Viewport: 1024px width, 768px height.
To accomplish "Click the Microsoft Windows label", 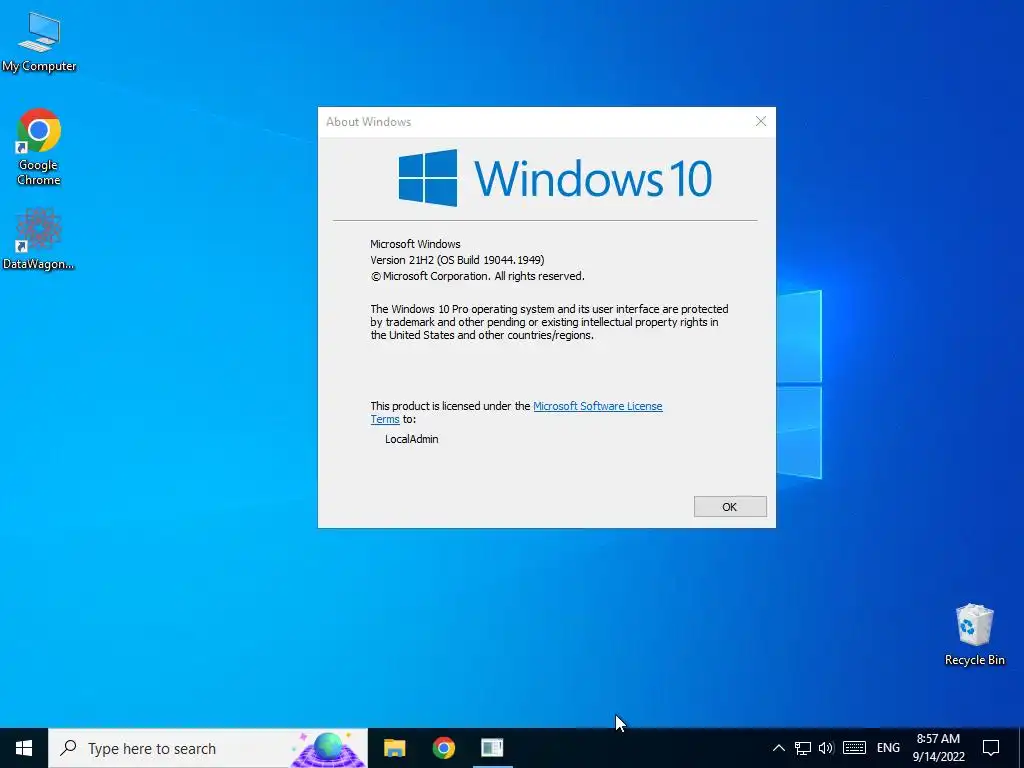I will (415, 244).
